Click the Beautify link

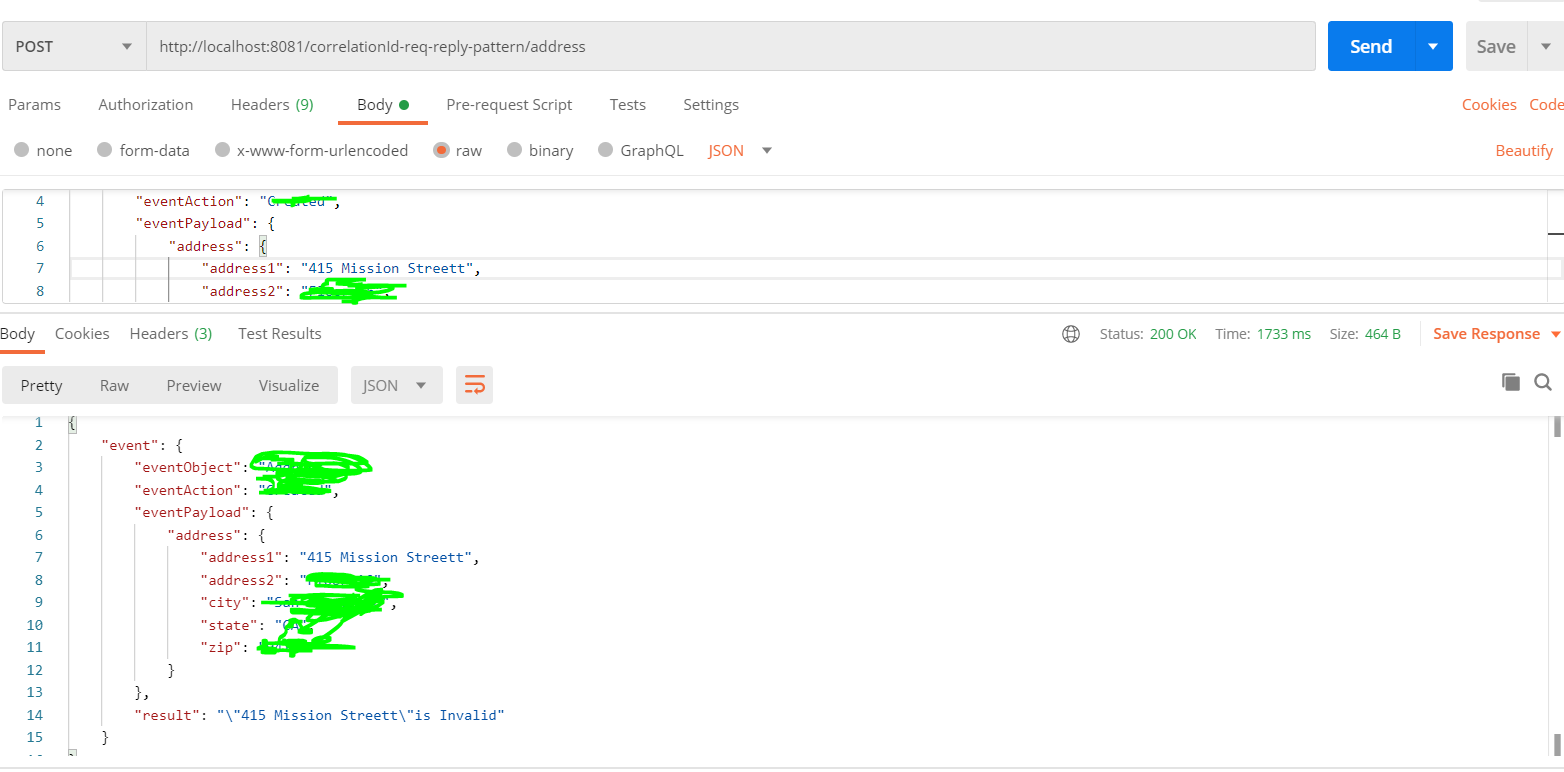(1524, 150)
